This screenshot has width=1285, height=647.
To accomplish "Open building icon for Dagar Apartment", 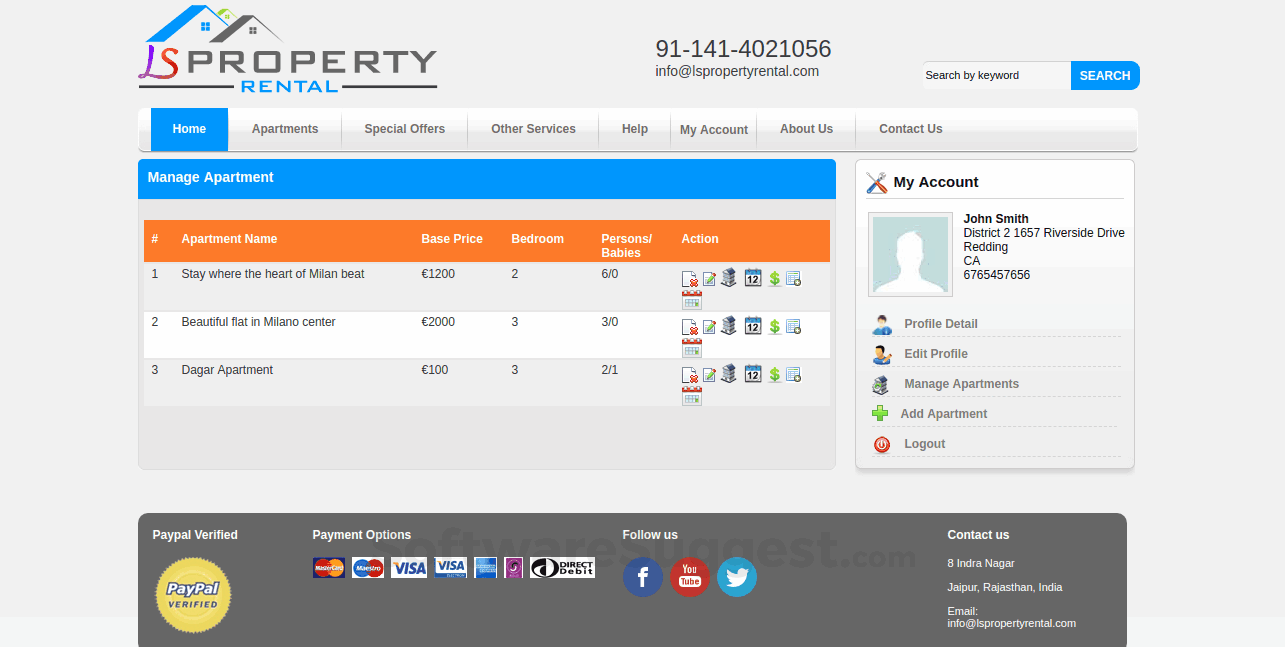I will click(729, 373).
